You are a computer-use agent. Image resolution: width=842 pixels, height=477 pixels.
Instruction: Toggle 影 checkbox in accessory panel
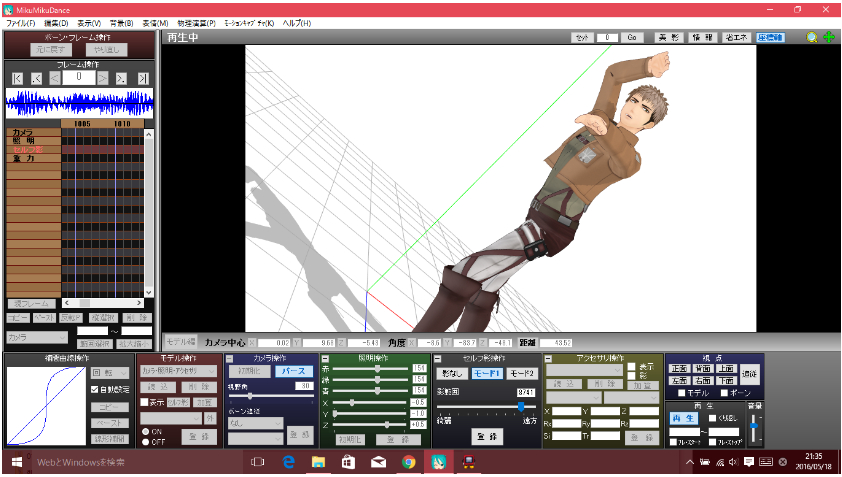[x=632, y=375]
